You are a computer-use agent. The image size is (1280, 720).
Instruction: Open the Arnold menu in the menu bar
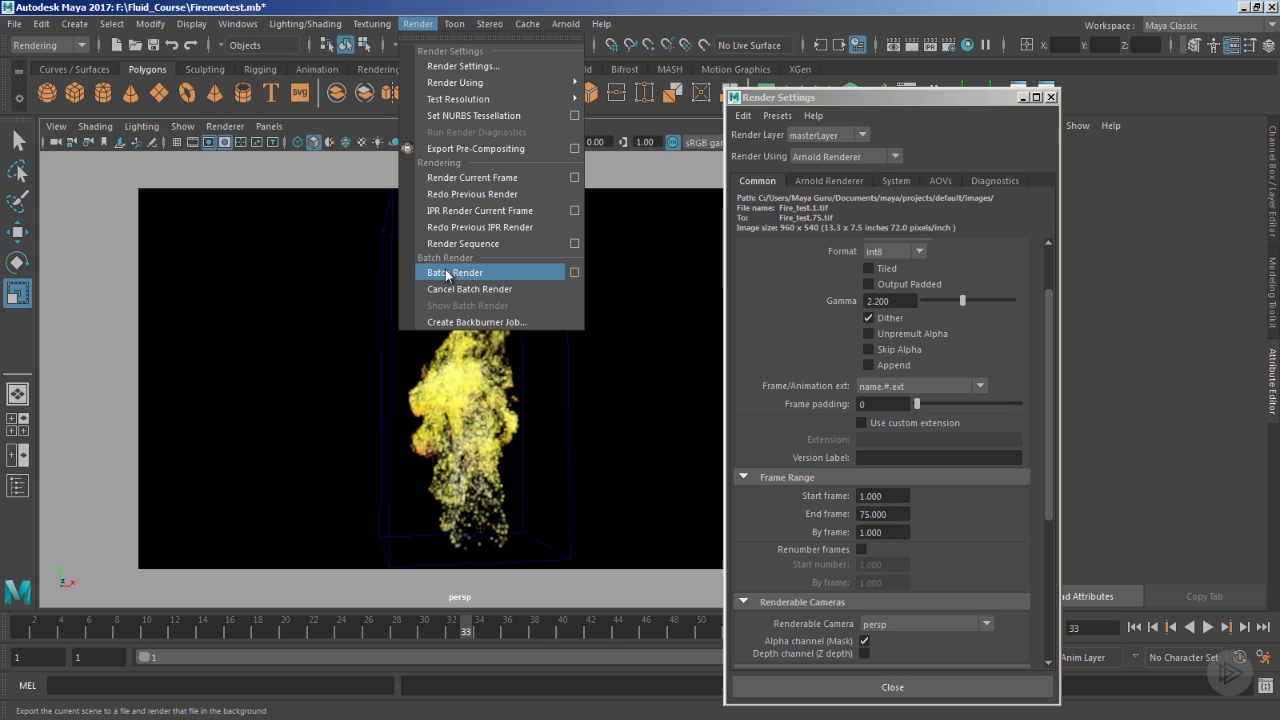[x=565, y=24]
